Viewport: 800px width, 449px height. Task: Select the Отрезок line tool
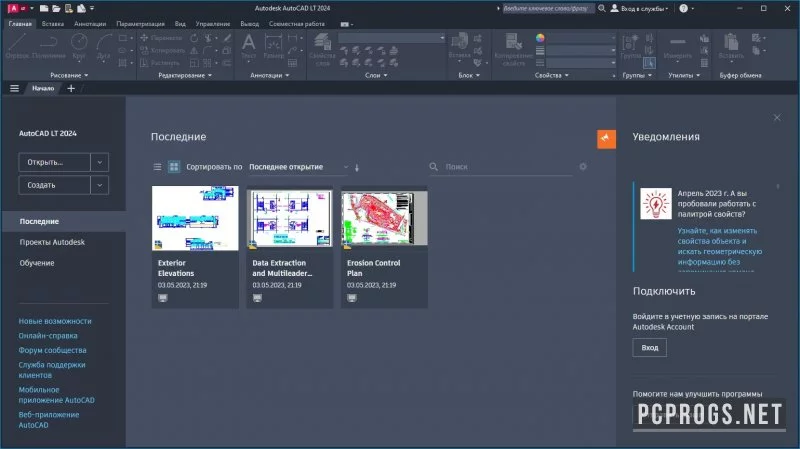click(17, 46)
